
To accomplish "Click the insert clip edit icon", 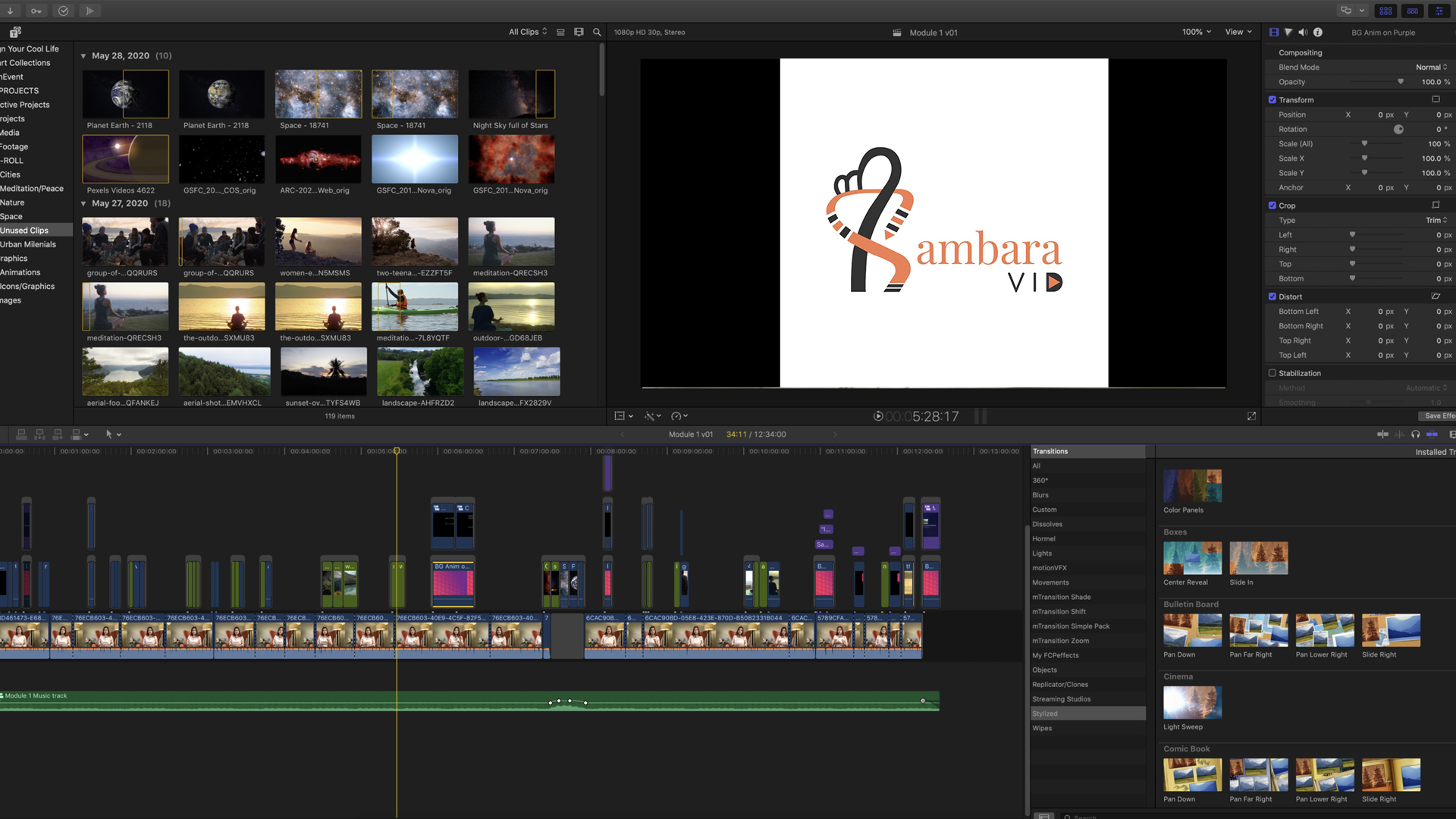I will point(39,434).
